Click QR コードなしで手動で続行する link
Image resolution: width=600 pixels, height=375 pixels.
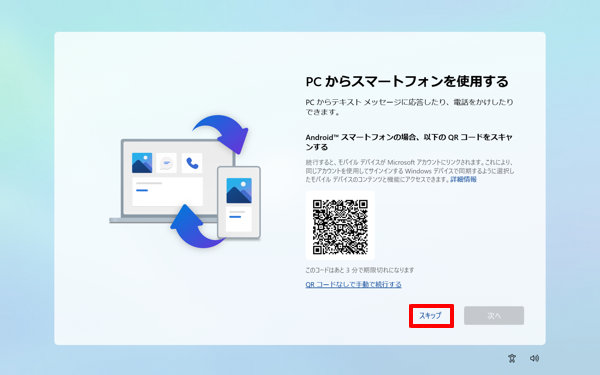pyautogui.click(x=353, y=284)
